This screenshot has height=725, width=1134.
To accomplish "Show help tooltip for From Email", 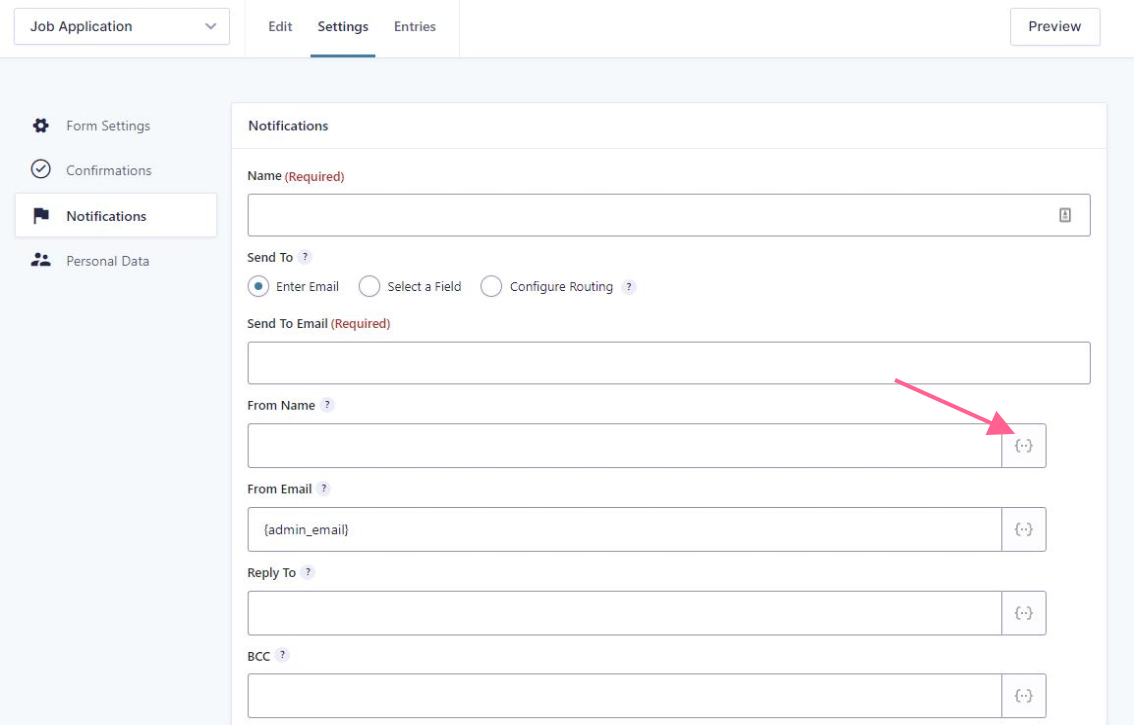I will [324, 488].
